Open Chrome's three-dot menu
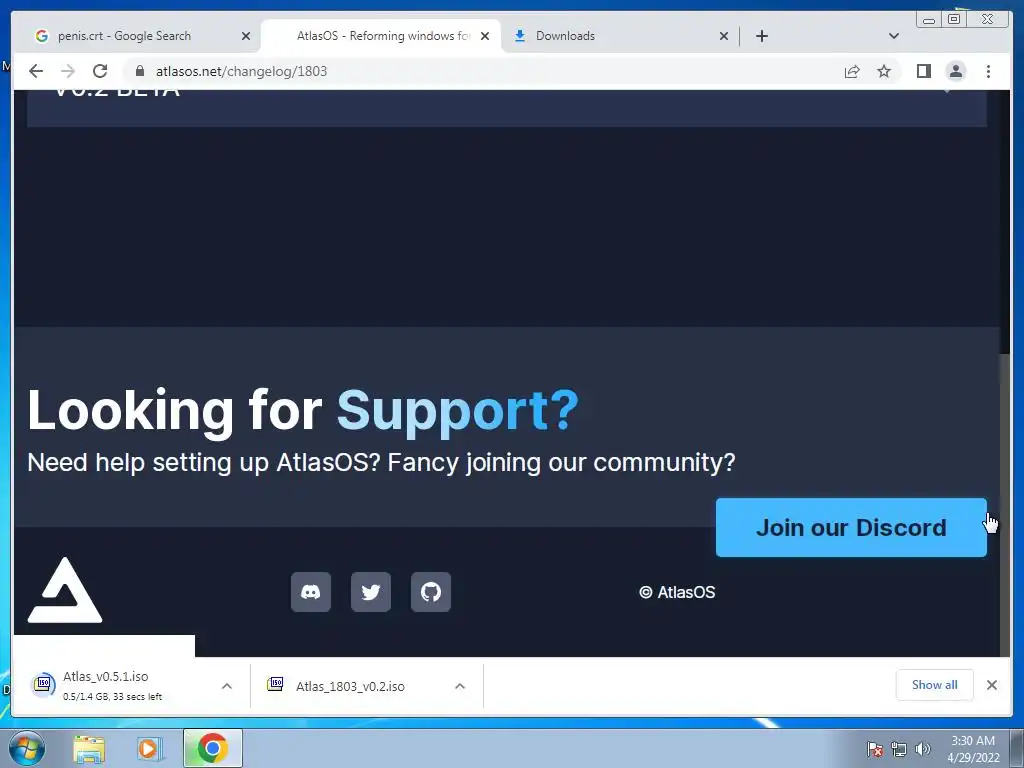This screenshot has width=1024, height=768. coord(988,71)
